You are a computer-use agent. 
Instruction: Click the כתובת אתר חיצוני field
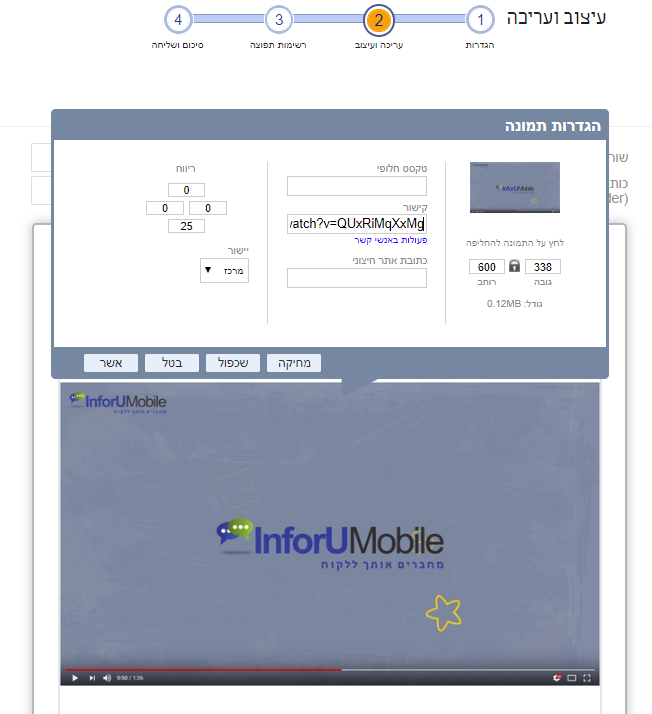(357, 278)
